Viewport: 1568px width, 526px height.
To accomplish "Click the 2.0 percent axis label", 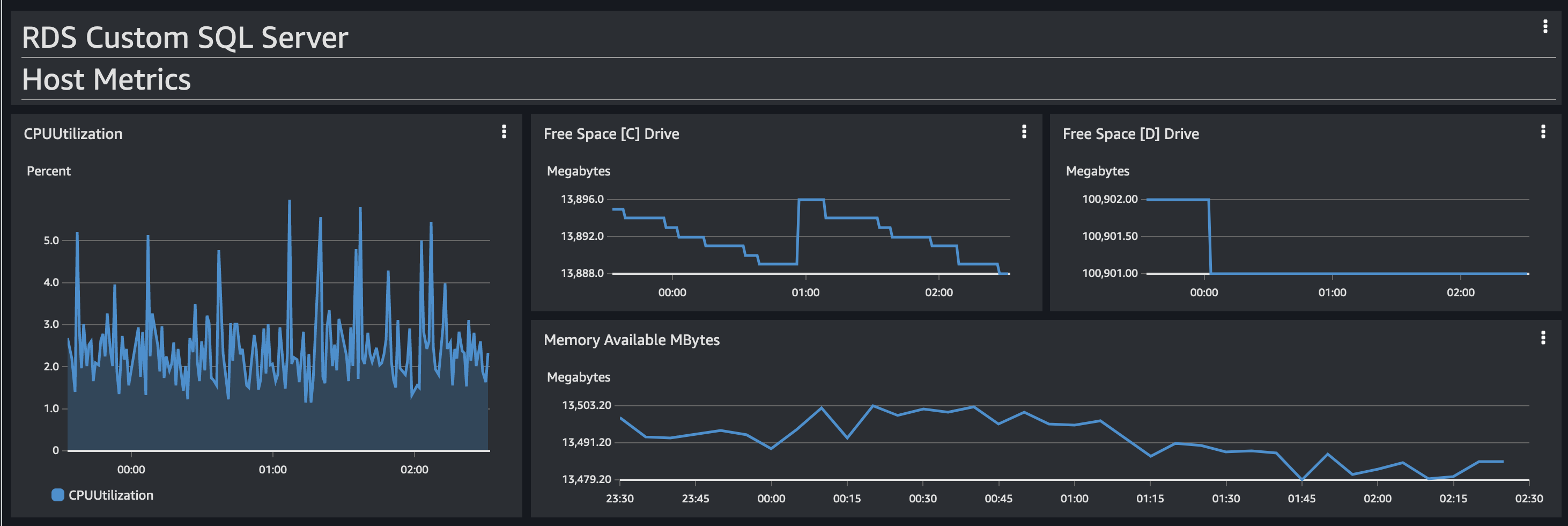I will coord(51,367).
